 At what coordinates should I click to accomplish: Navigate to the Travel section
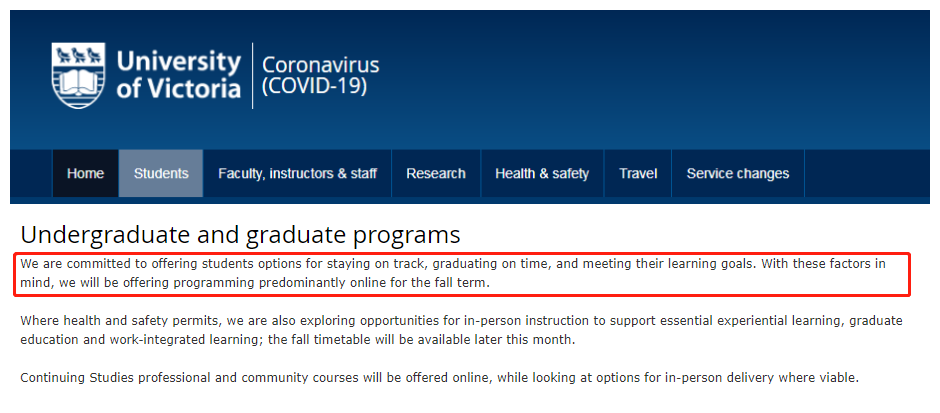pos(638,174)
